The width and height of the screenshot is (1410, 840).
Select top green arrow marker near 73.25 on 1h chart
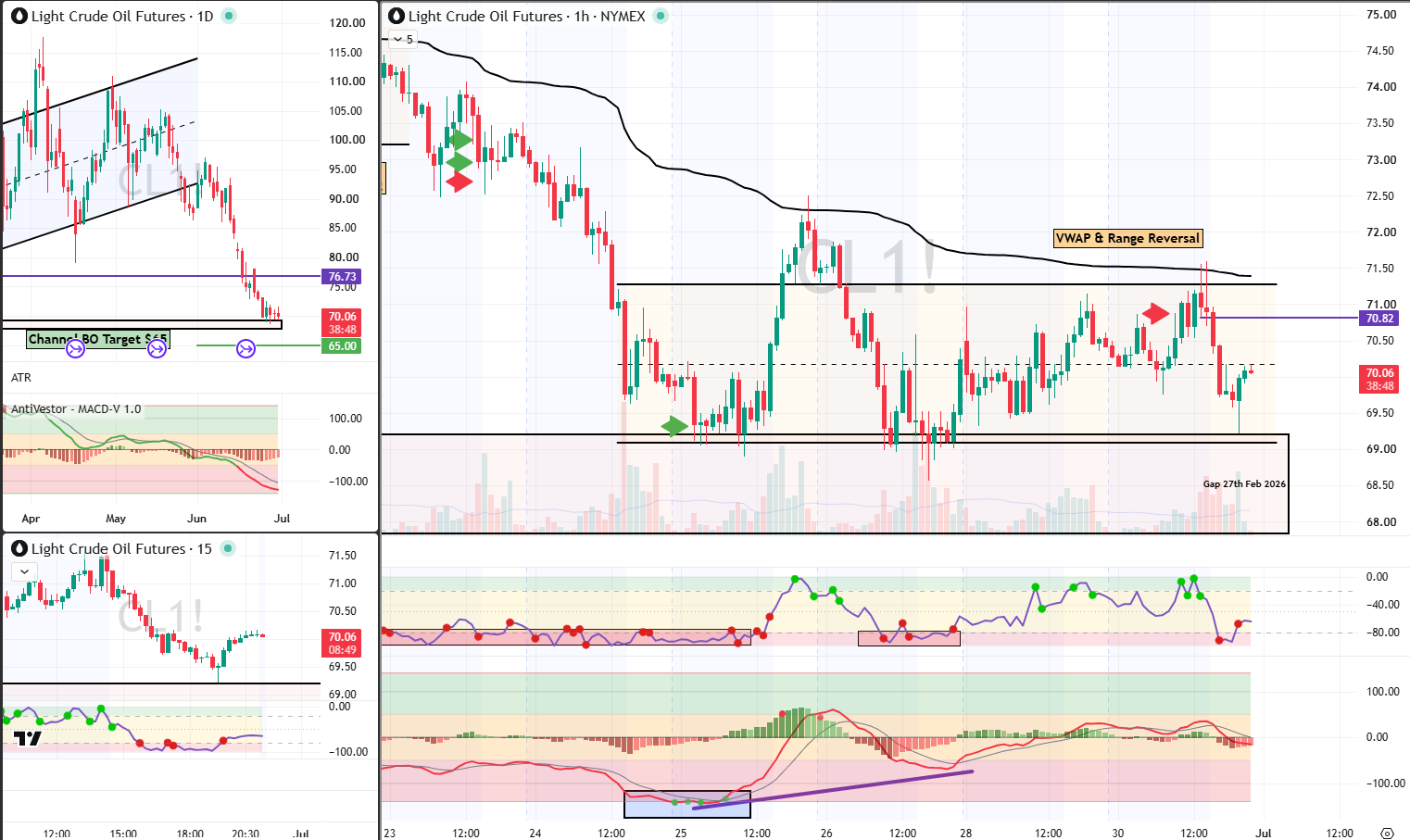pyautogui.click(x=460, y=140)
